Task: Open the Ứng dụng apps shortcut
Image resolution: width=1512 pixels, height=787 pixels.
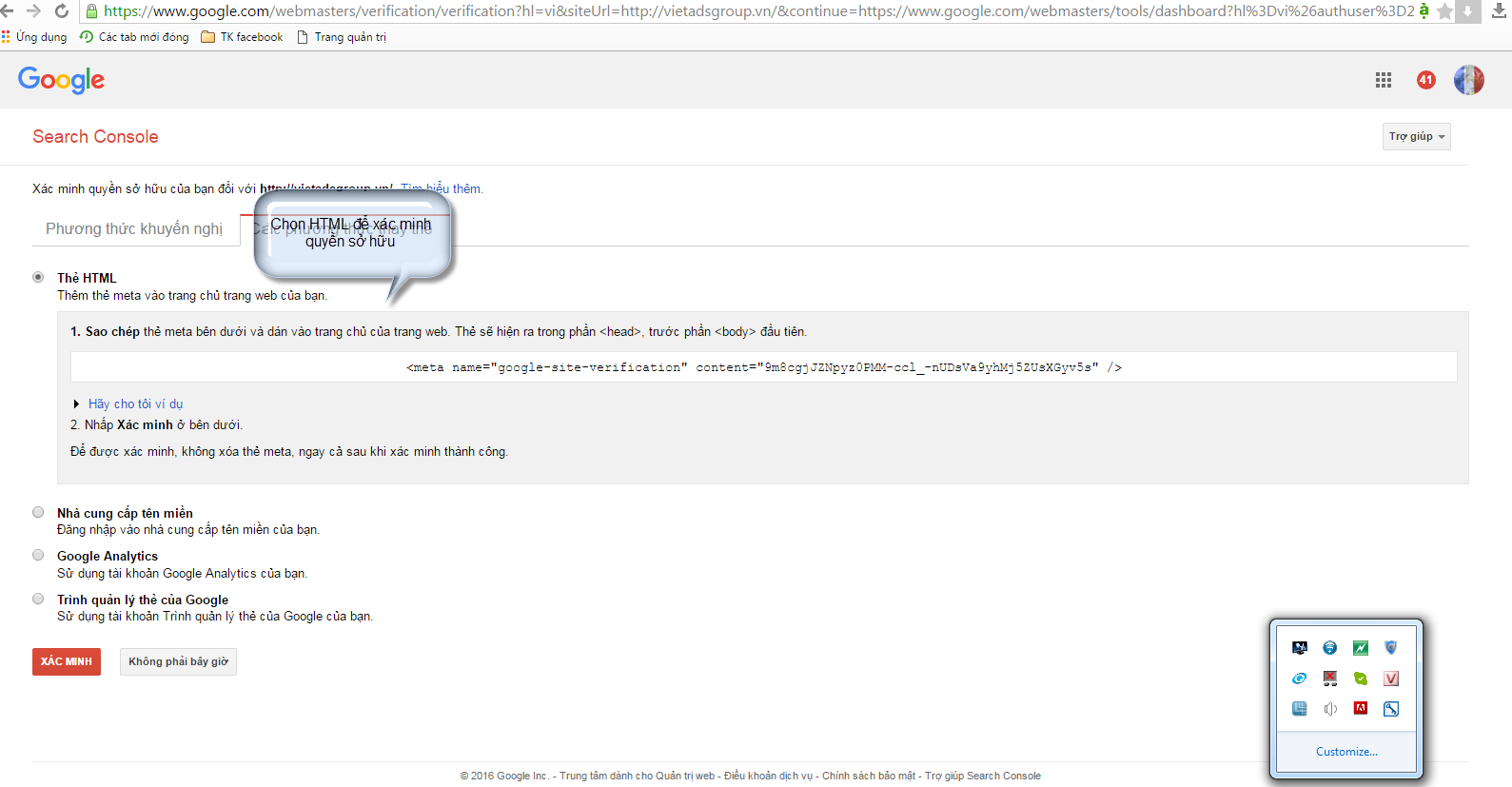Action: tap(34, 37)
